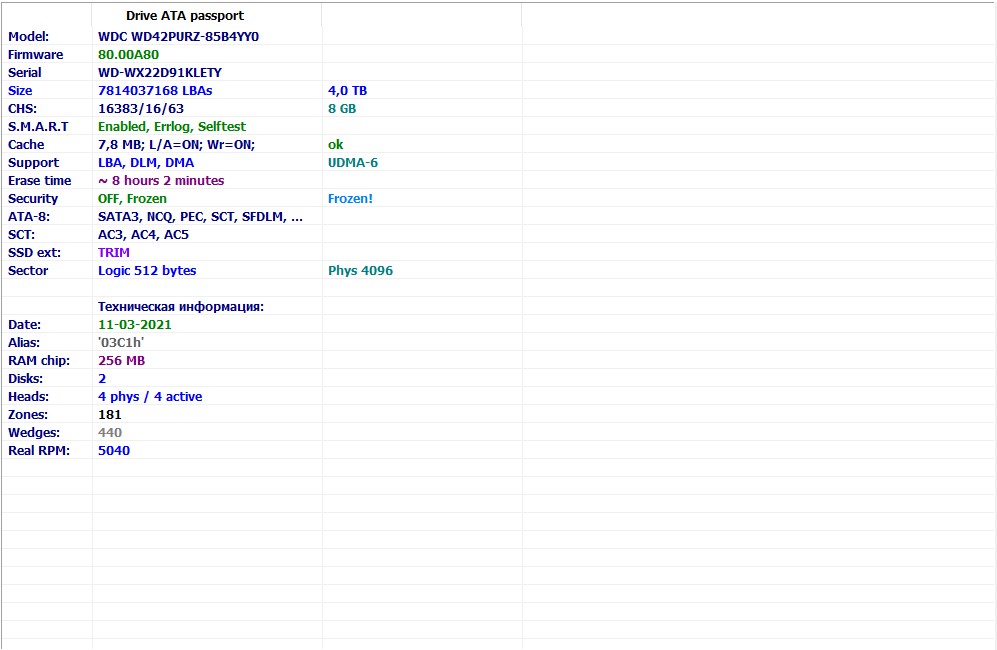Image resolution: width=997 pixels, height=650 pixels.
Task: Select the 'Drive ATA passport' header text
Action: coord(185,16)
